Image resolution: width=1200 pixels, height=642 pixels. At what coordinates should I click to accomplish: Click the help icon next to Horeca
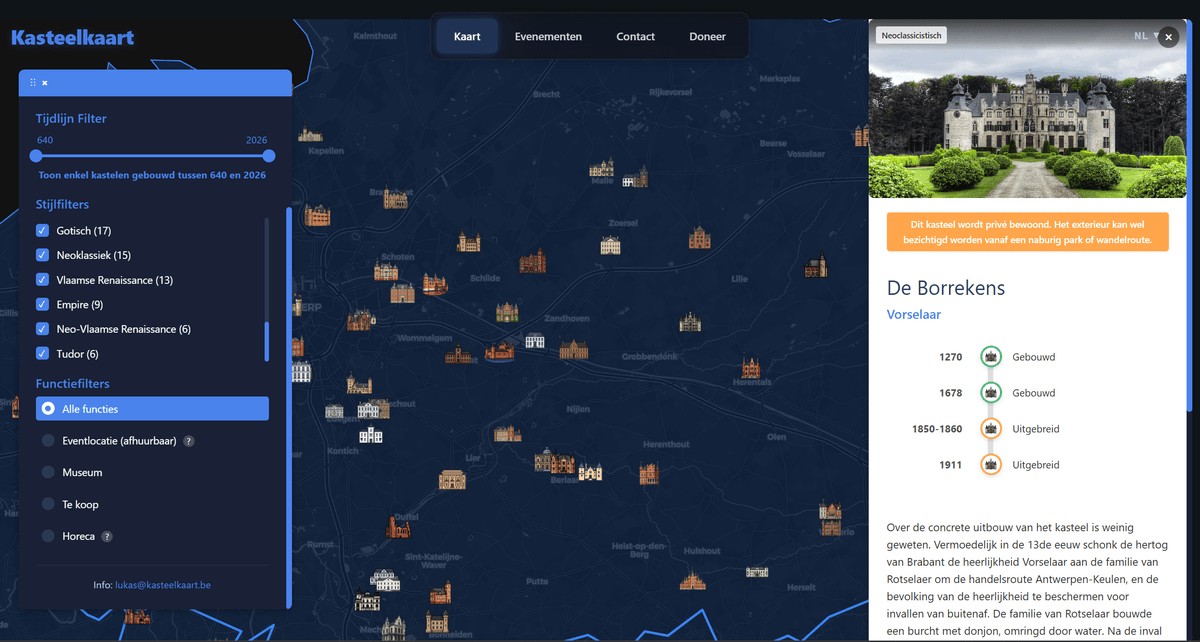click(x=107, y=537)
